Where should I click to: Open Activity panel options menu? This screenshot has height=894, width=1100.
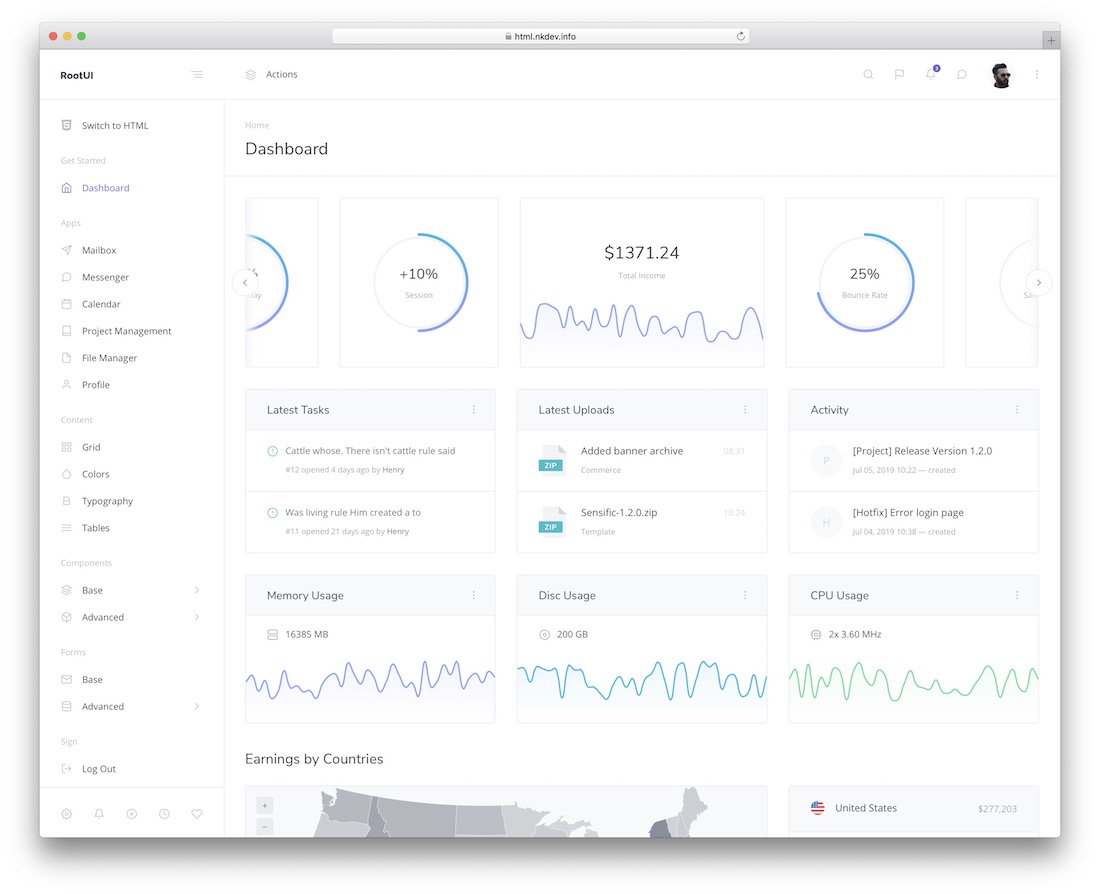click(1017, 410)
